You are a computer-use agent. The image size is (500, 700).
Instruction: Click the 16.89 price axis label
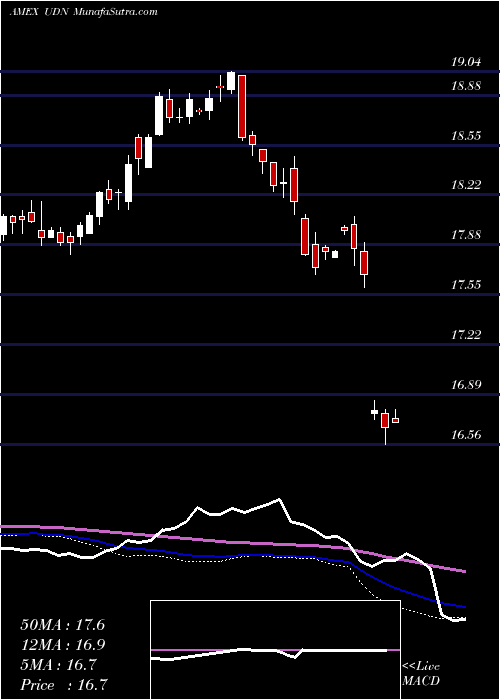tap(466, 384)
